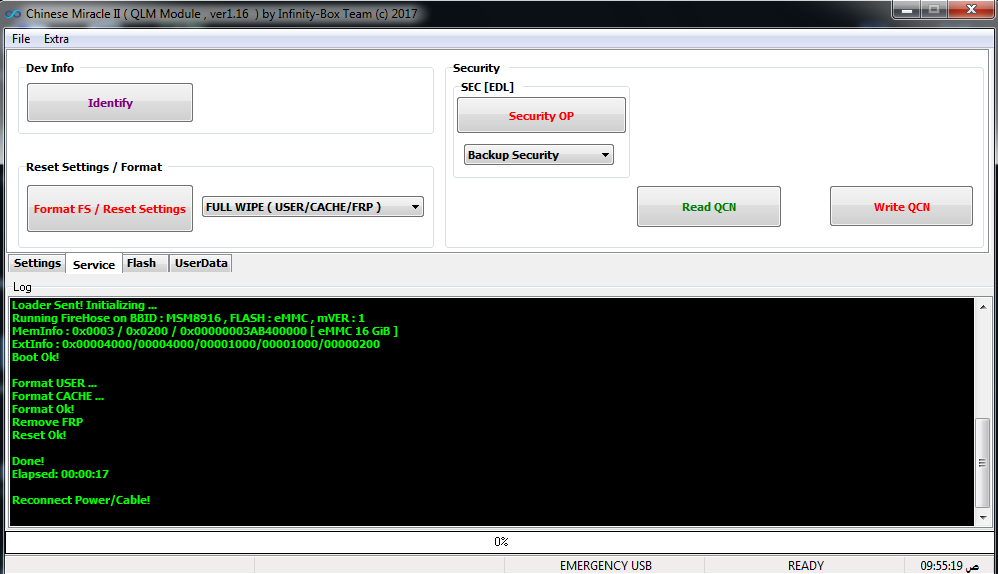The width and height of the screenshot is (998, 574).
Task: Click the Security OP button
Action: click(541, 115)
